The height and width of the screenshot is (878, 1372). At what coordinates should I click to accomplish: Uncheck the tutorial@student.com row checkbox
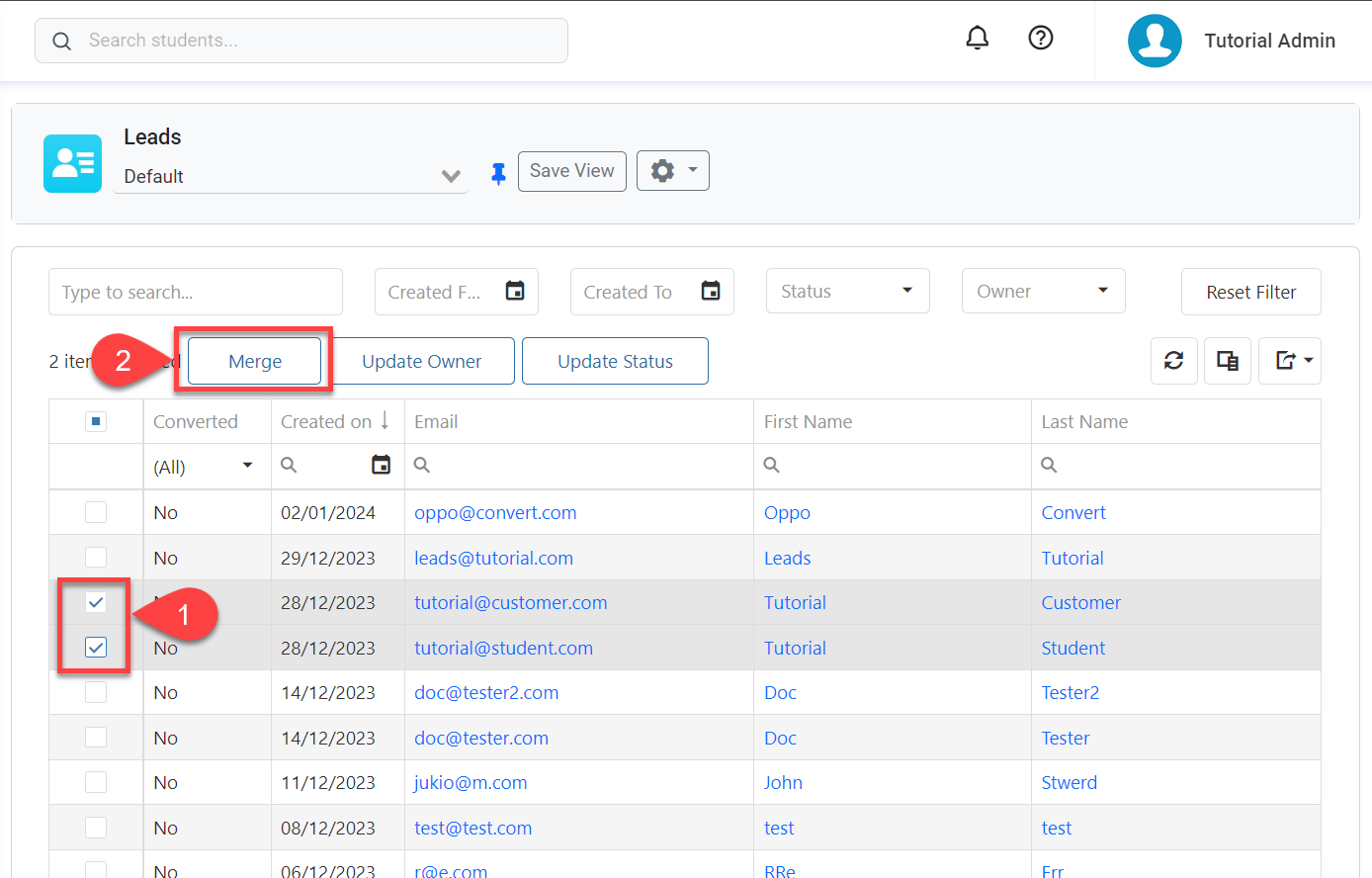coord(96,648)
